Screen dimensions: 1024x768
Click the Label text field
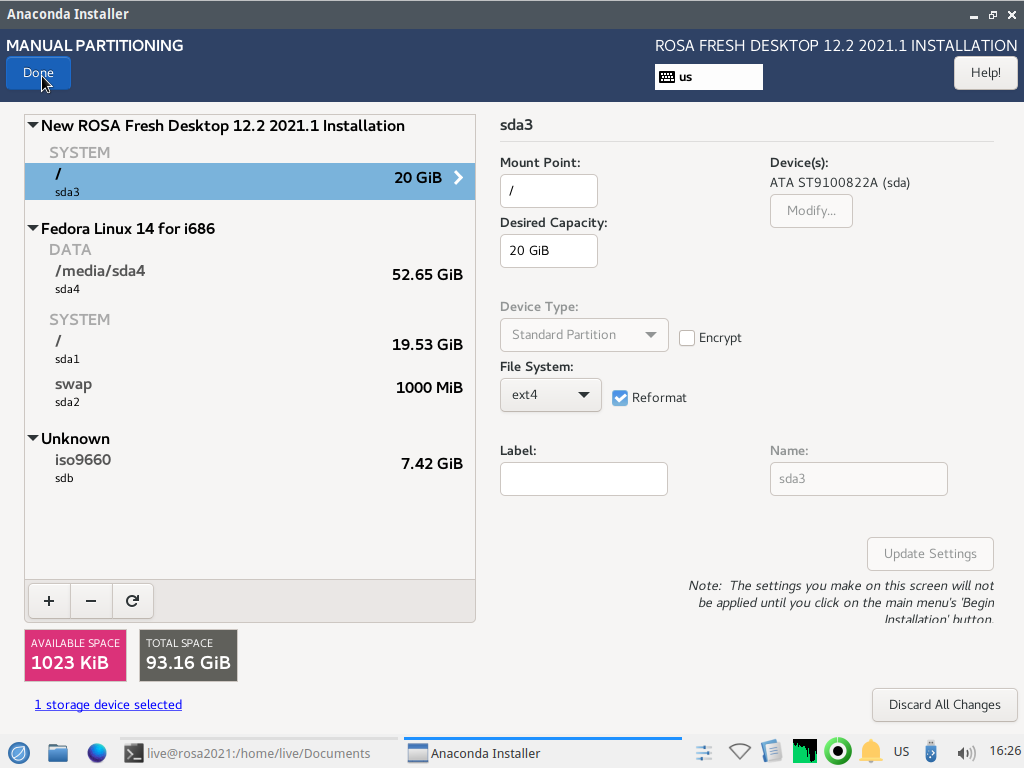(583, 479)
